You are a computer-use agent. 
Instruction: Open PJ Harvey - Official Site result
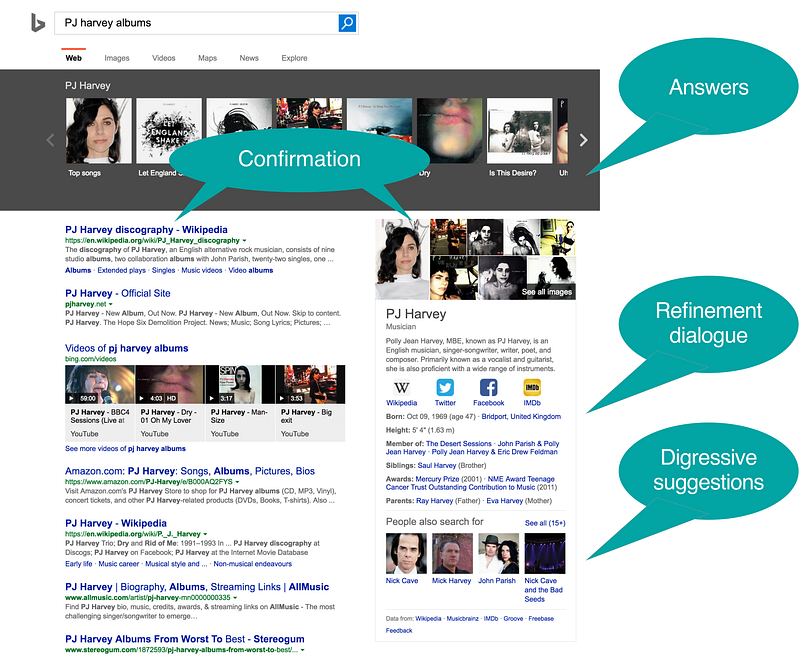118,293
